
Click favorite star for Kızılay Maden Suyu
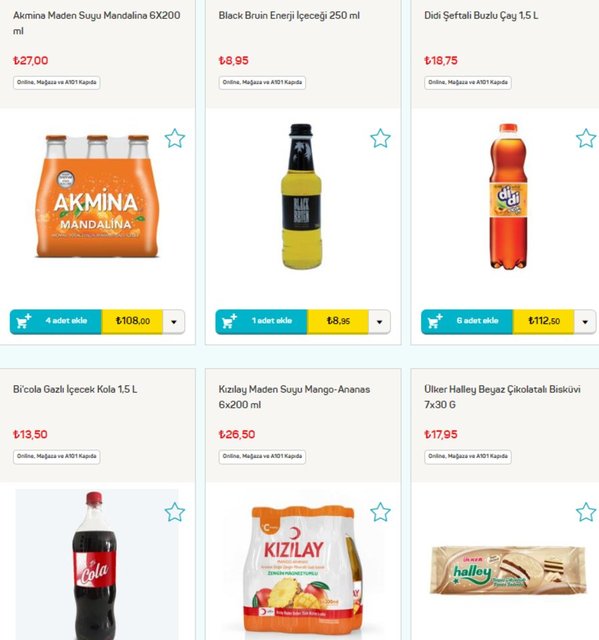pos(380,512)
